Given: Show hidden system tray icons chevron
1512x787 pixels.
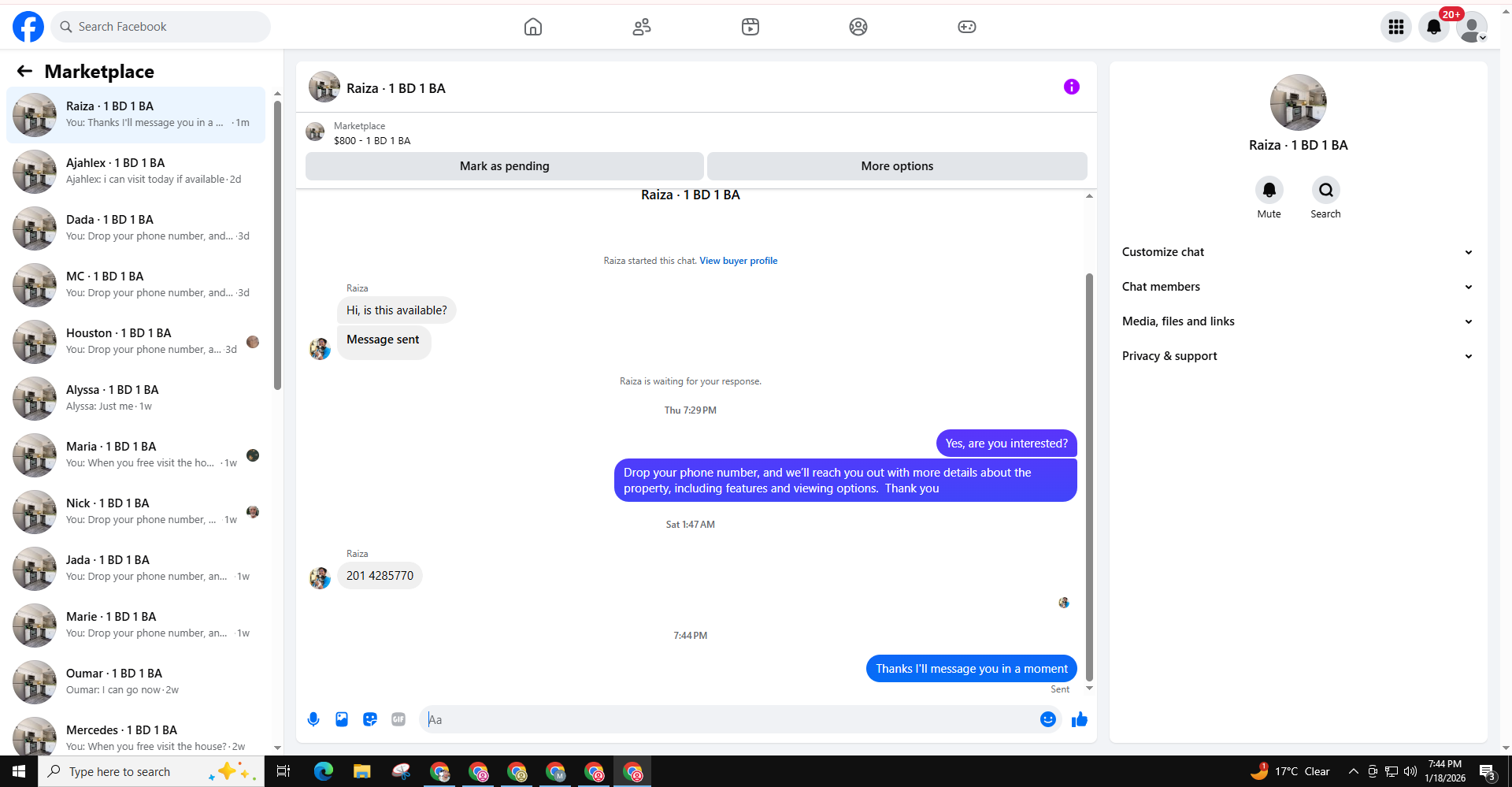Looking at the screenshot, I should coord(1353,771).
